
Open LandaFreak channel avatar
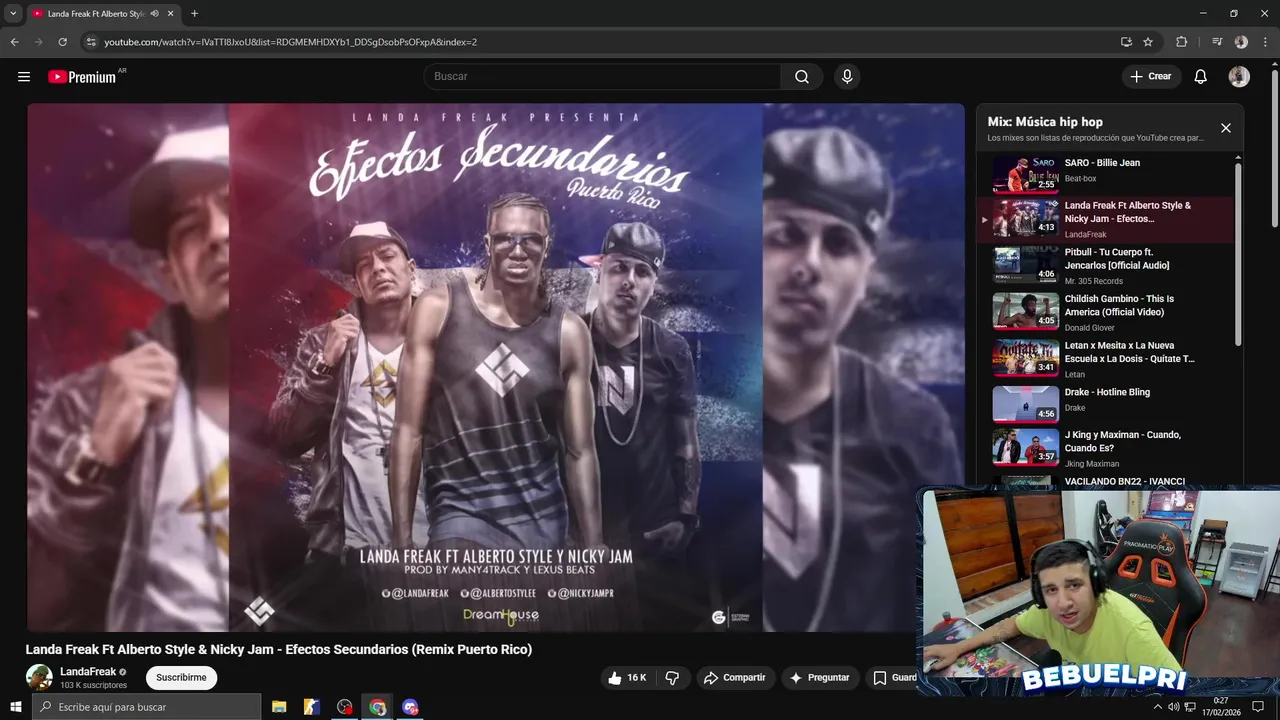pos(39,677)
